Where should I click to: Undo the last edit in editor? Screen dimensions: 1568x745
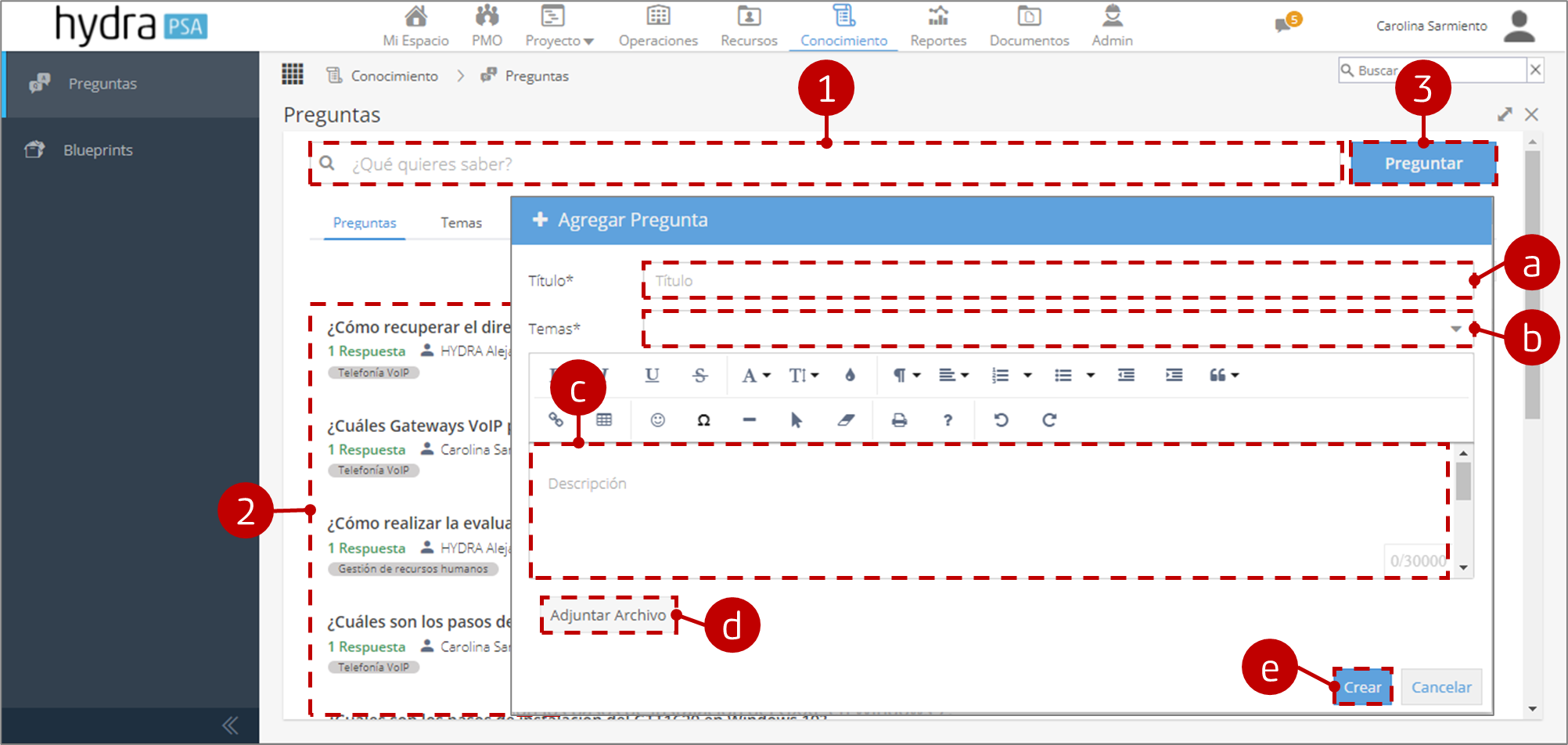[x=1001, y=420]
